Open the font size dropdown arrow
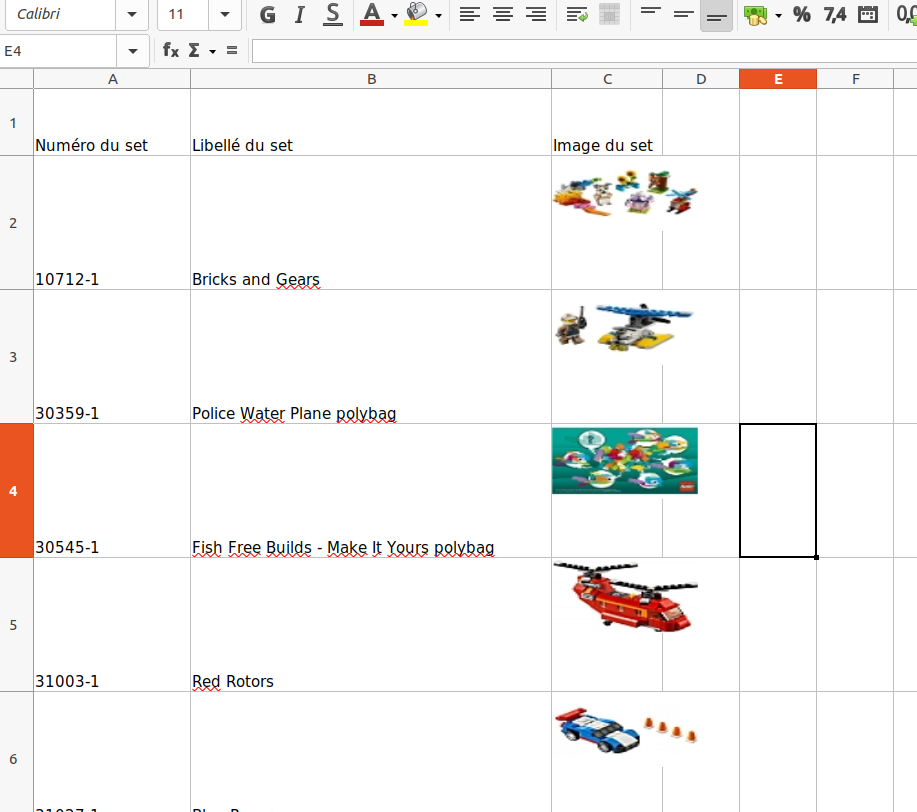Image resolution: width=917 pixels, height=812 pixels. click(x=225, y=15)
